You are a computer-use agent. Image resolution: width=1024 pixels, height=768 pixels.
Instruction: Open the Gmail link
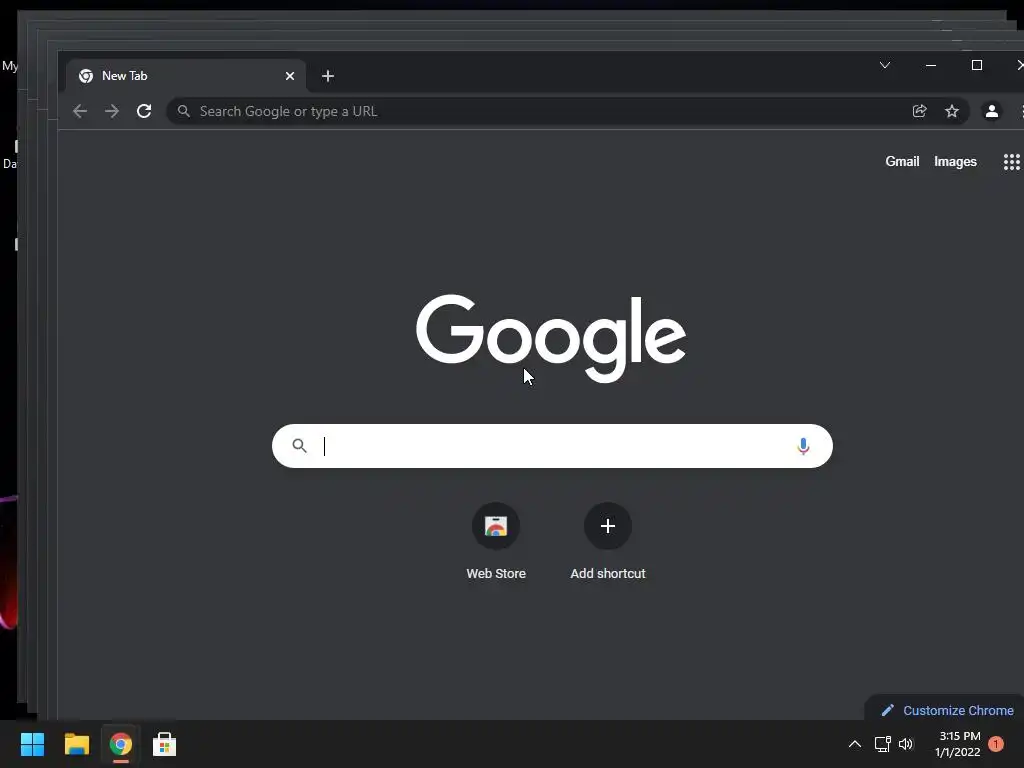[902, 161]
